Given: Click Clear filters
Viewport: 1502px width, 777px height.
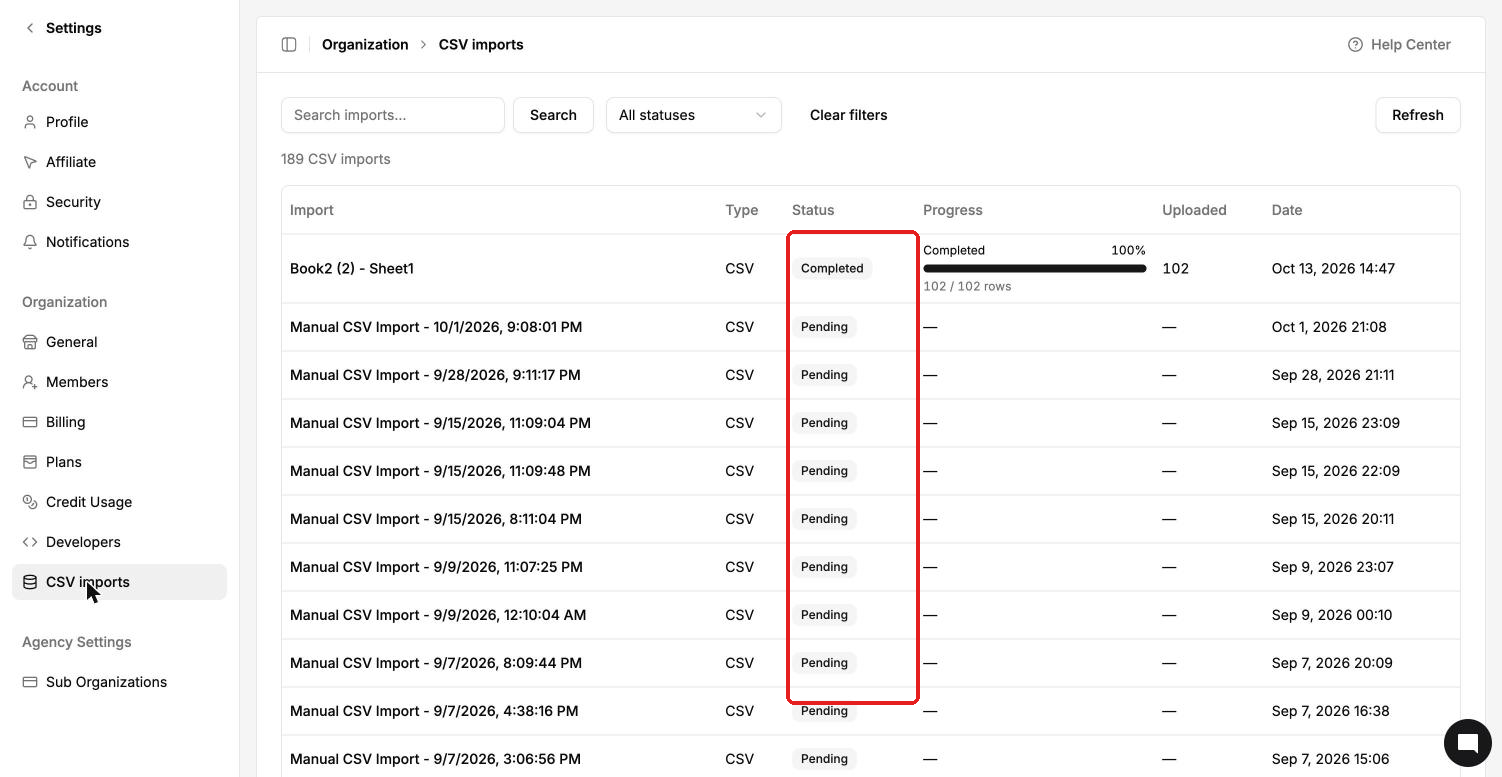Looking at the screenshot, I should pyautogui.click(x=848, y=115).
